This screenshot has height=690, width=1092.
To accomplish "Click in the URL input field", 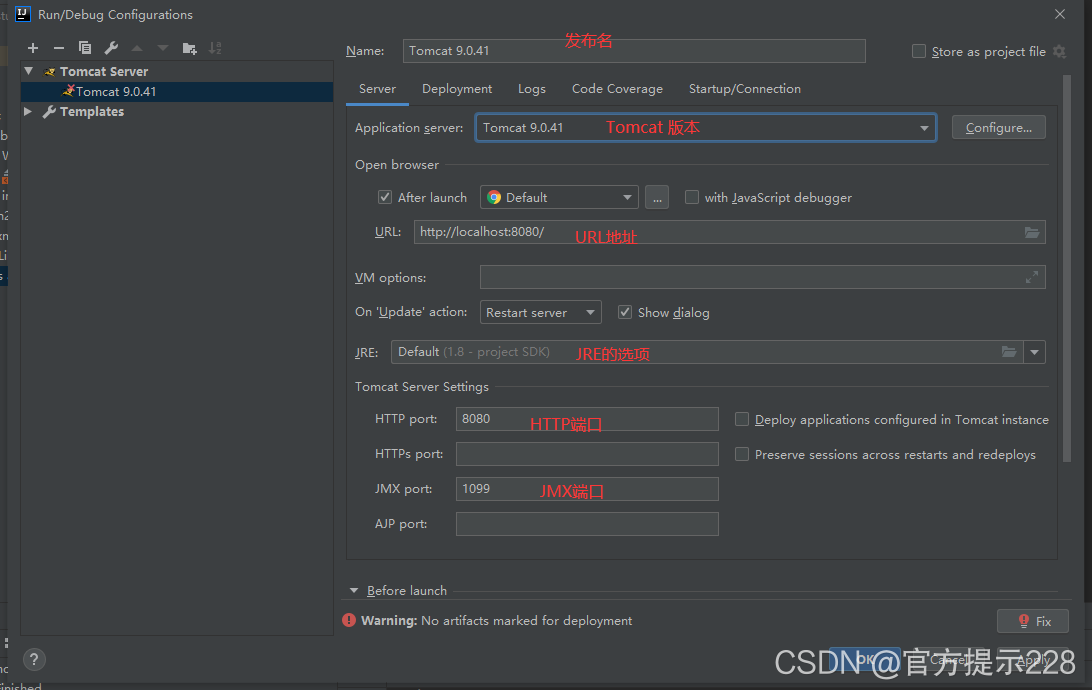I will tap(729, 232).
